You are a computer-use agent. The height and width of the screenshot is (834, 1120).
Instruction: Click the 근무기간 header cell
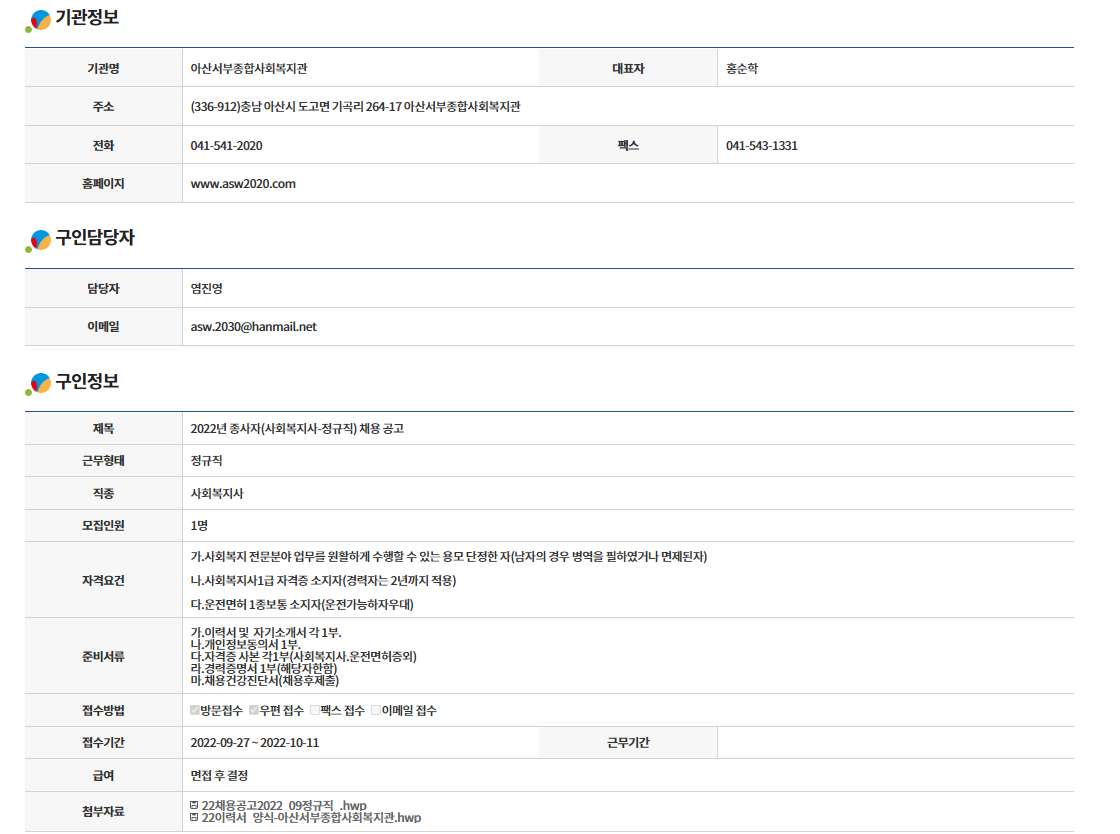(629, 743)
